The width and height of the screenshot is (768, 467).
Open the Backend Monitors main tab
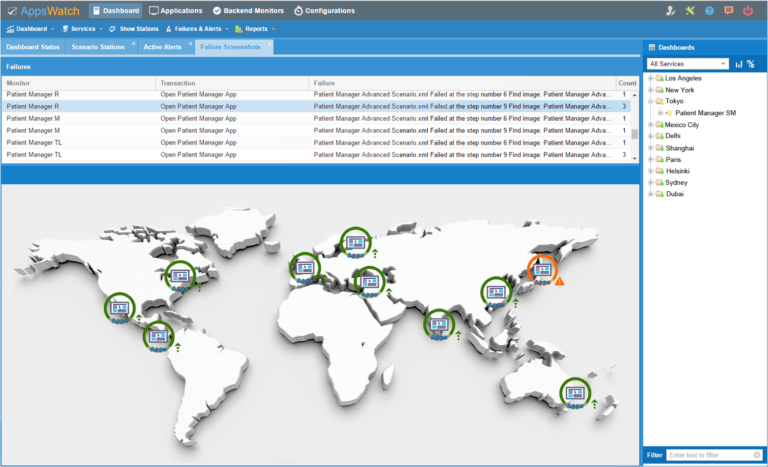point(248,10)
